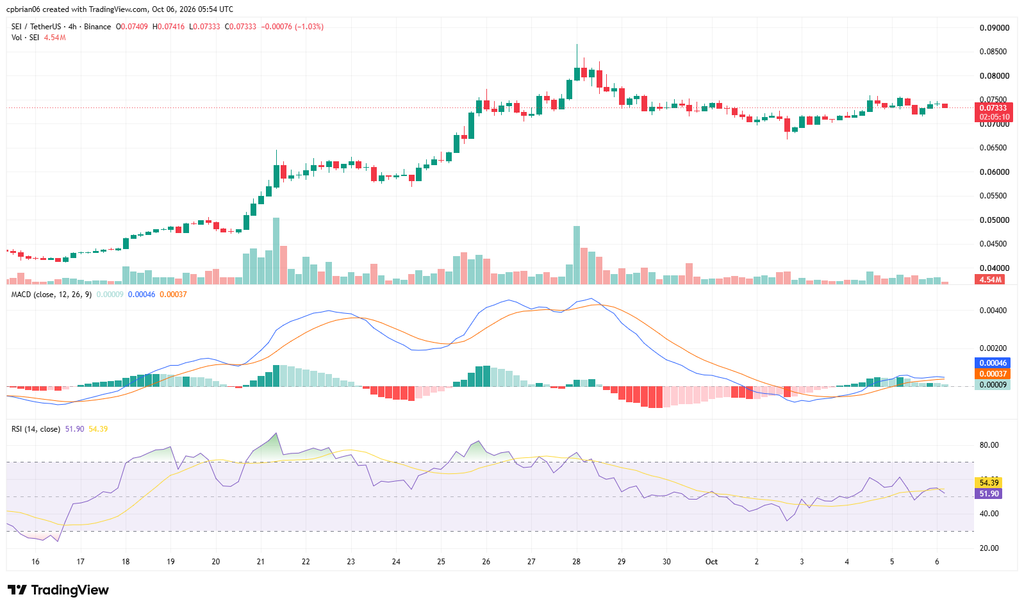
Task: Click the date label 16 on the time axis
Action: coord(35,562)
